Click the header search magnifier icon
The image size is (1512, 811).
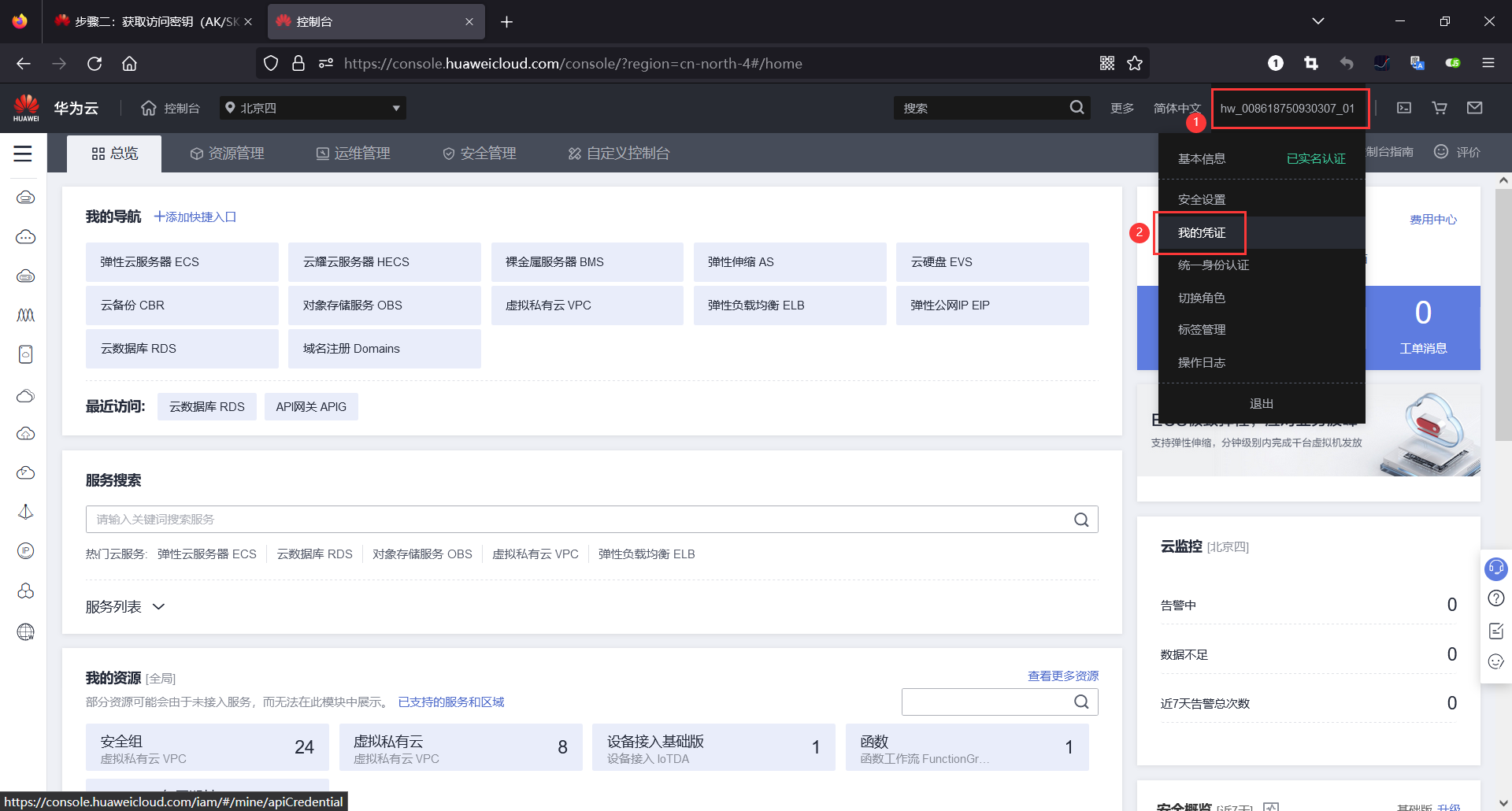point(1077,108)
